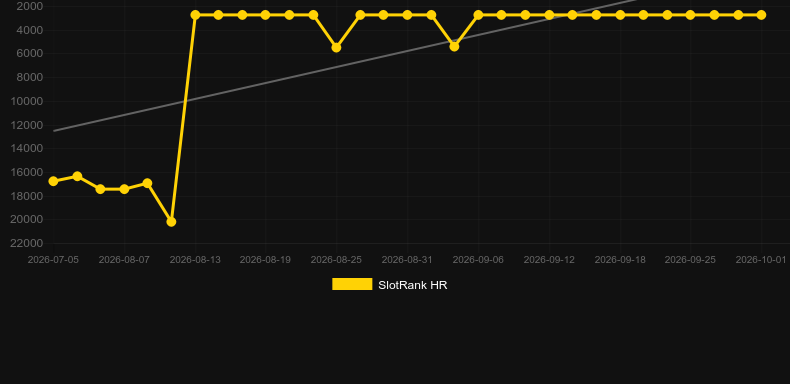Select the data point on 2026-09-18
The width and height of the screenshot is (790, 384).
(620, 15)
